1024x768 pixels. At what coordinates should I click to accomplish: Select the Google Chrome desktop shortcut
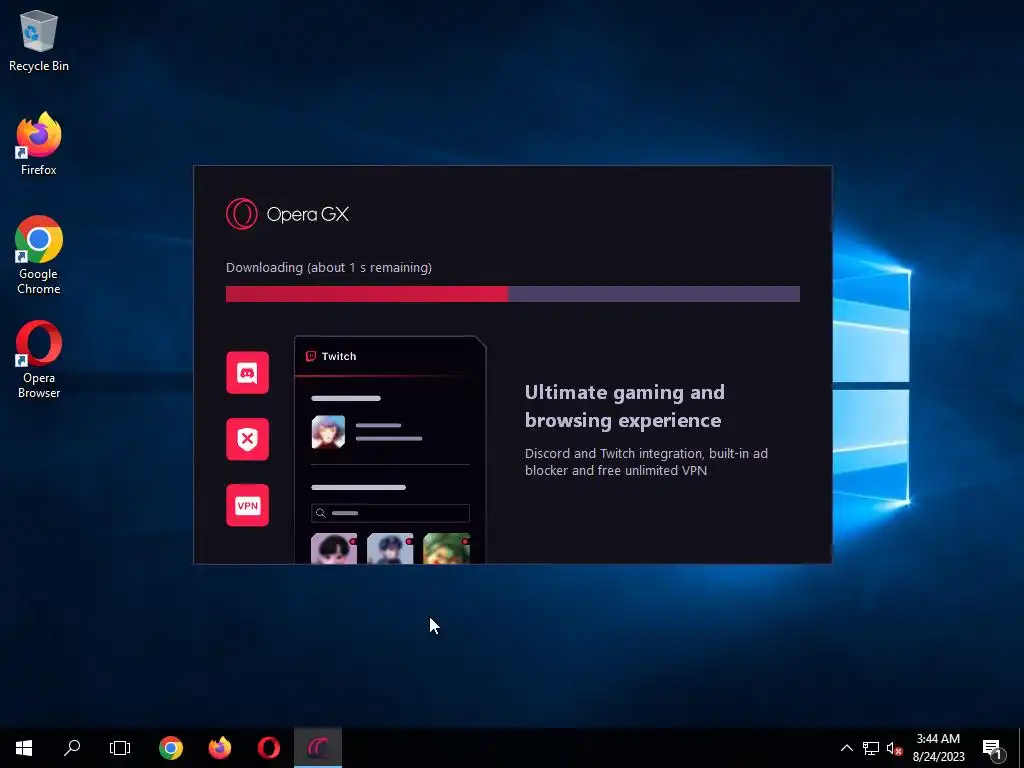pos(39,255)
